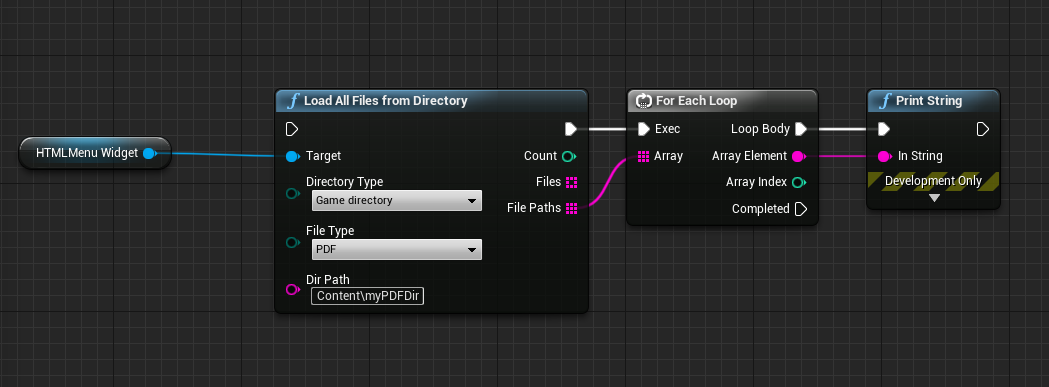Select the Print String node title
Image resolution: width=1049 pixels, height=387 pixels.
(x=929, y=101)
